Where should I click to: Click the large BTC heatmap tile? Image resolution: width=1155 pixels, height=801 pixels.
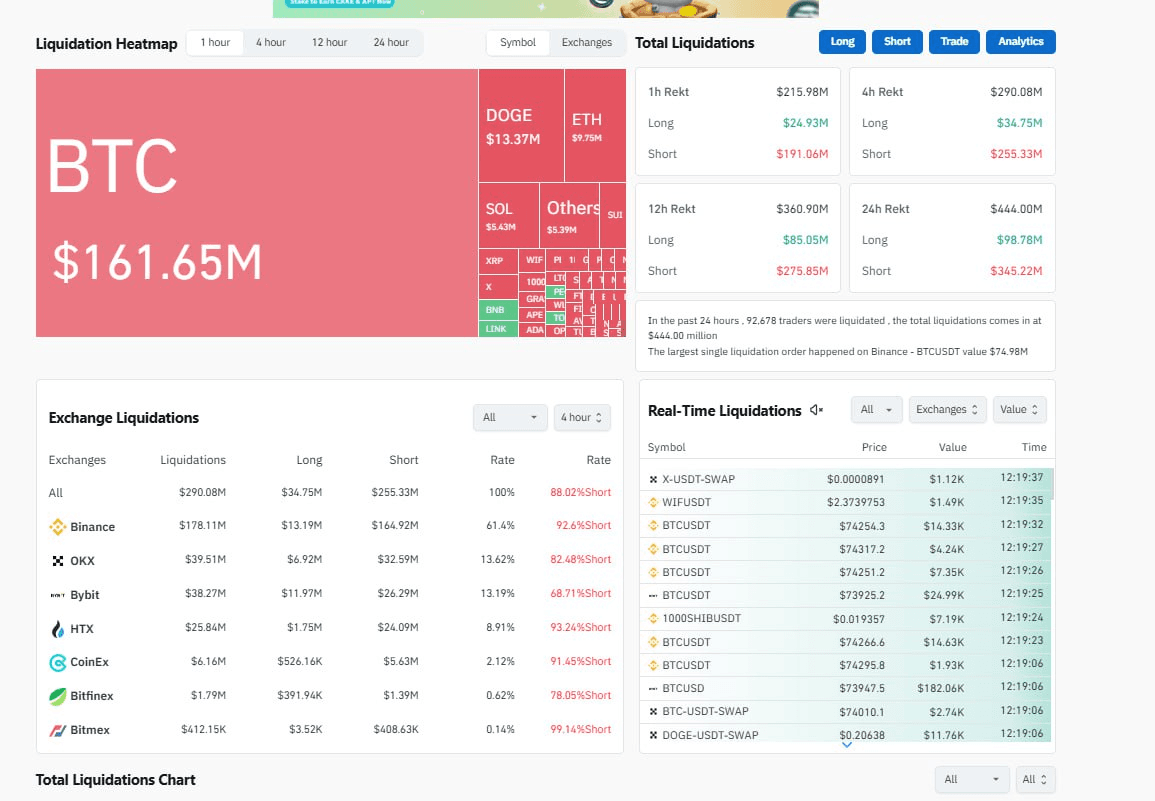[256, 203]
